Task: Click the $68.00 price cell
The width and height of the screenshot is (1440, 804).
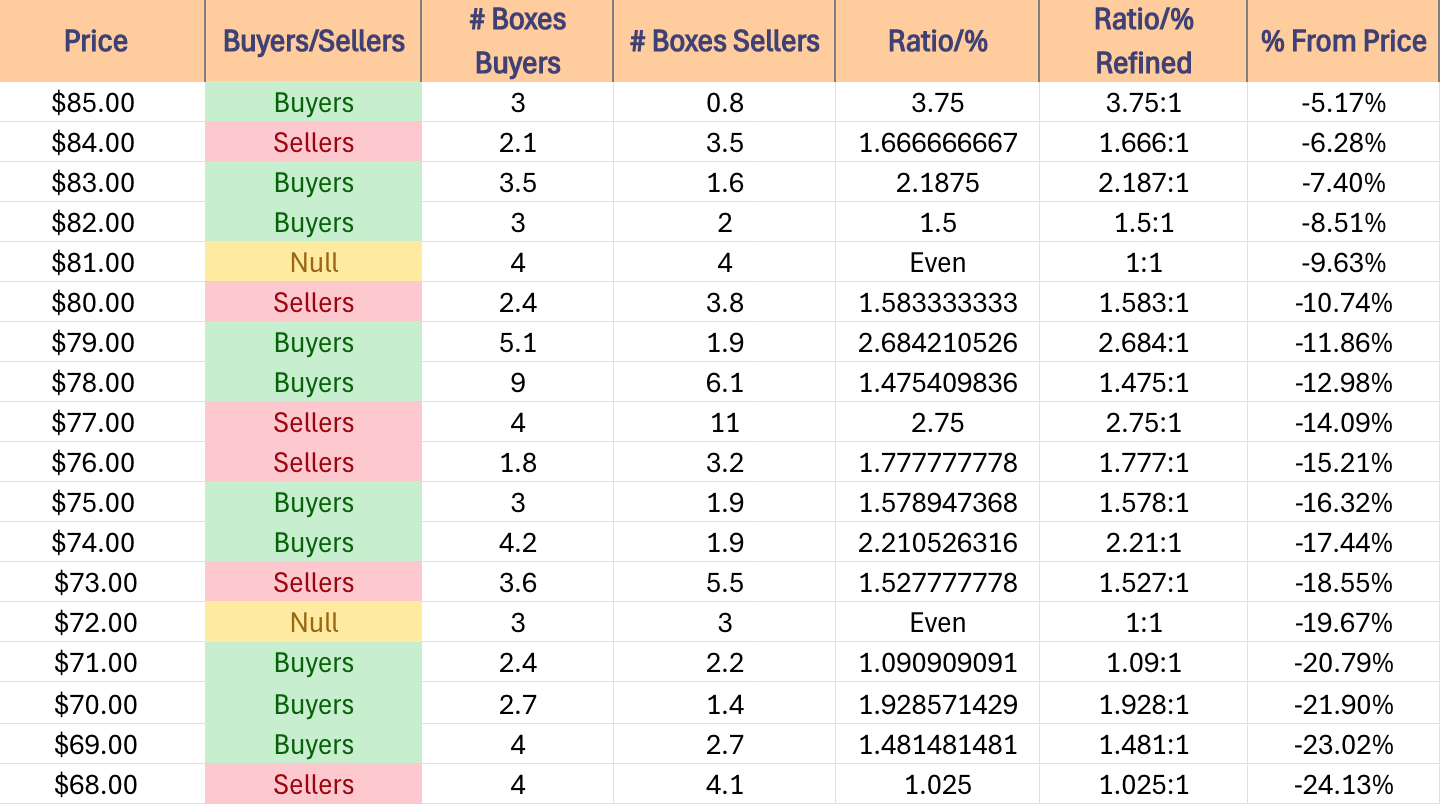Action: pyautogui.click(x=95, y=785)
